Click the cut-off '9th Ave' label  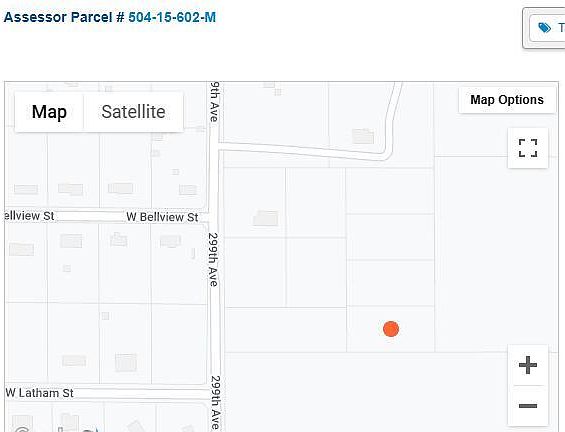[214, 102]
